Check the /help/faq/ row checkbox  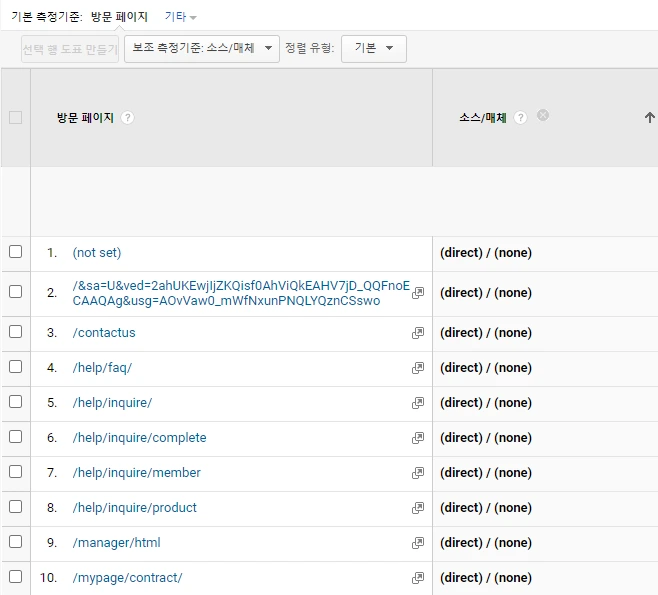tap(16, 367)
